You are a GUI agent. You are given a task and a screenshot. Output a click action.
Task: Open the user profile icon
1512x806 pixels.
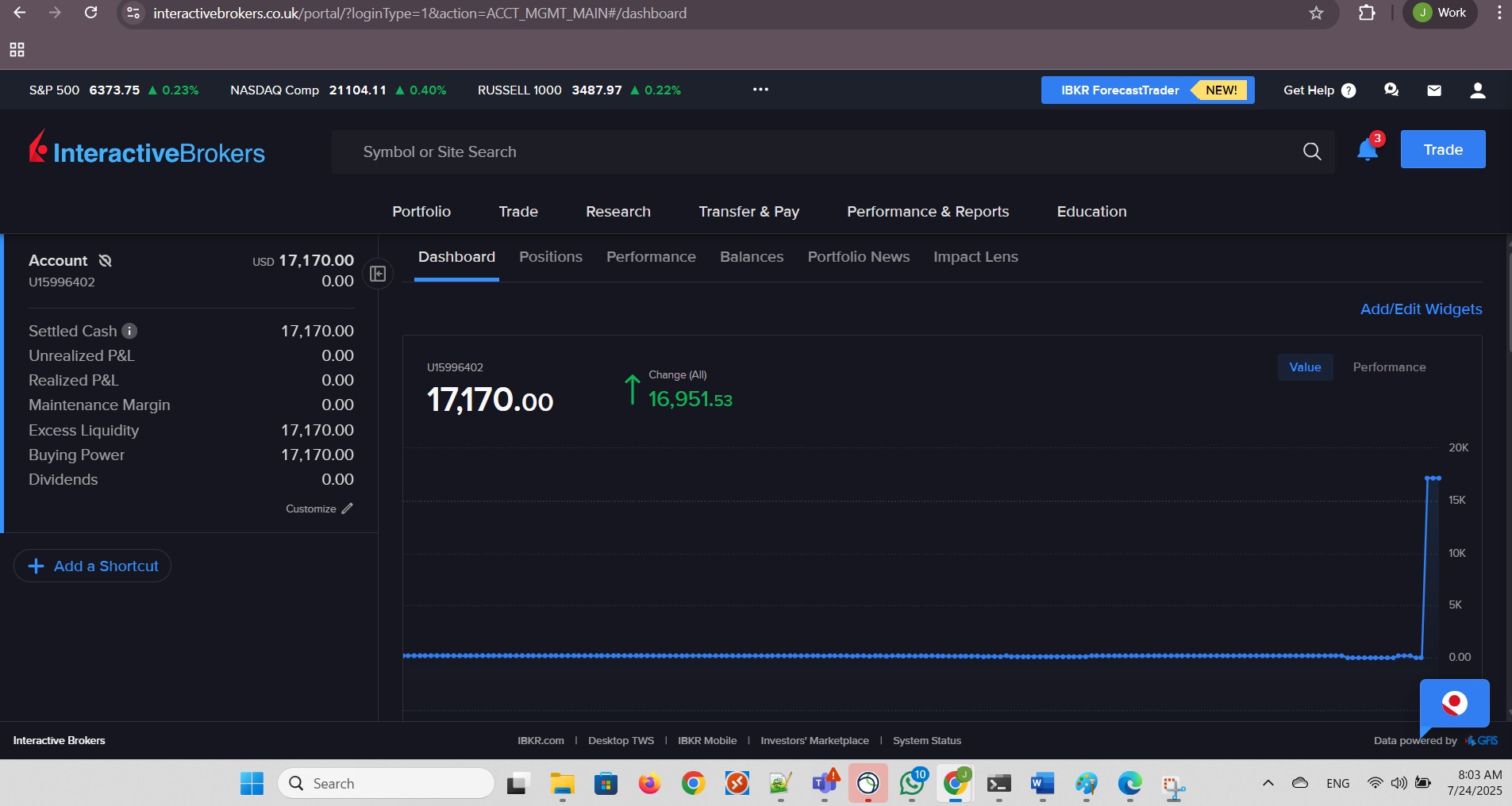[1477, 90]
